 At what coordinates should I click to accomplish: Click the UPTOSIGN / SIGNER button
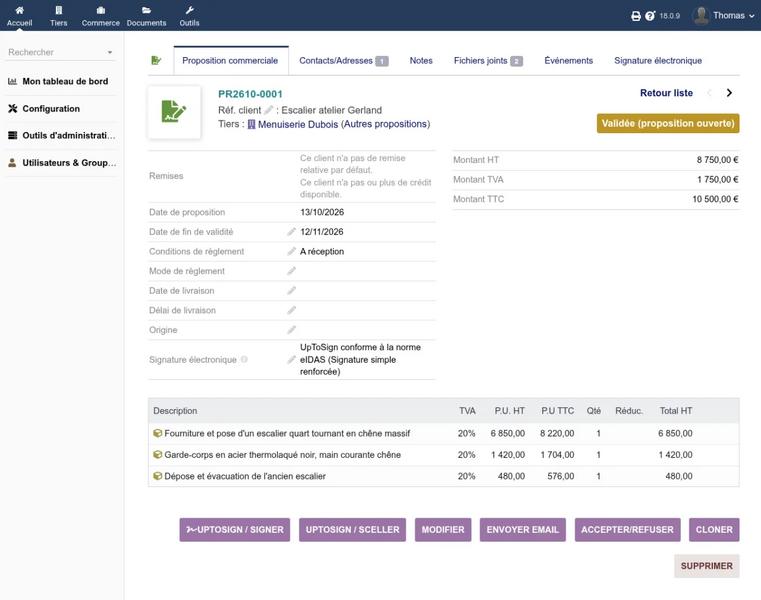pyautogui.click(x=234, y=530)
